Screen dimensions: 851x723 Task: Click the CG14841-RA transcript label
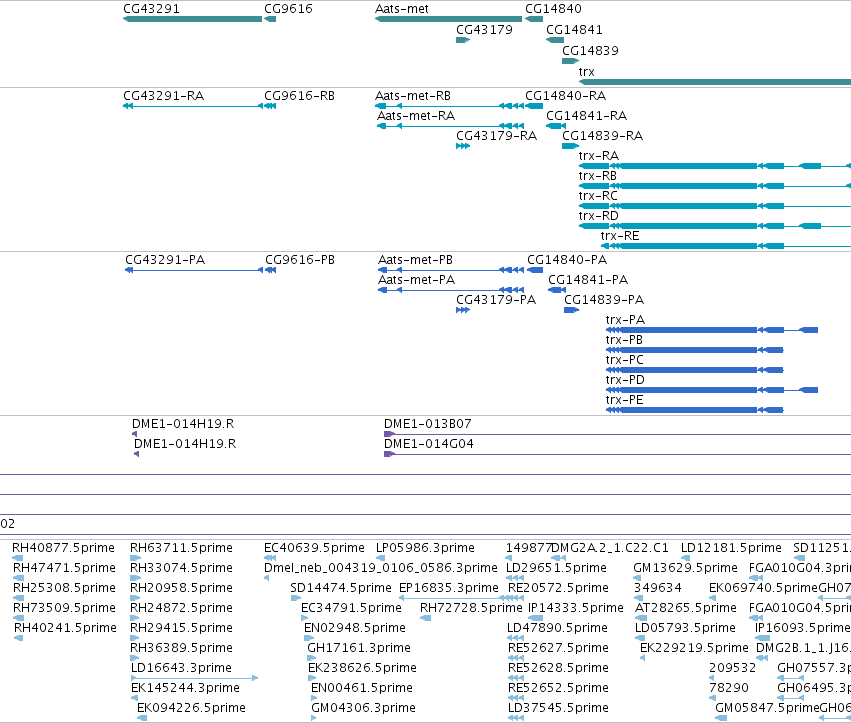[x=586, y=116]
